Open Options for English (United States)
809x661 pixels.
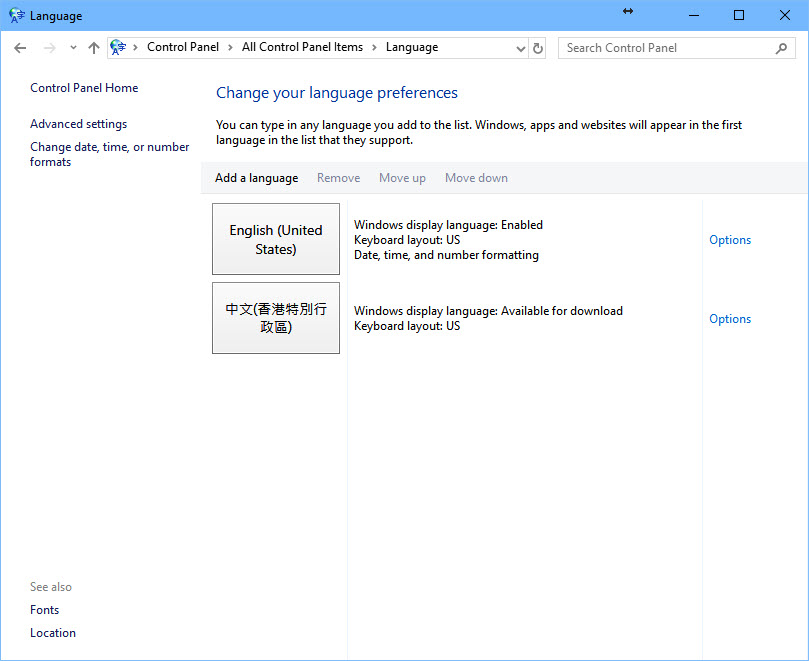[730, 240]
